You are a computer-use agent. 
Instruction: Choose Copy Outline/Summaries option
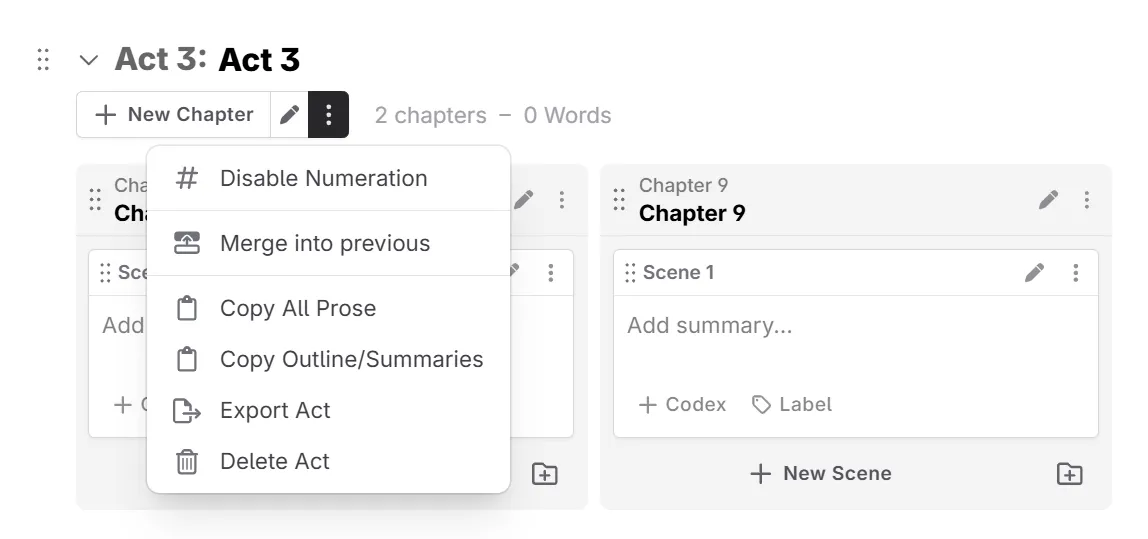(x=351, y=359)
